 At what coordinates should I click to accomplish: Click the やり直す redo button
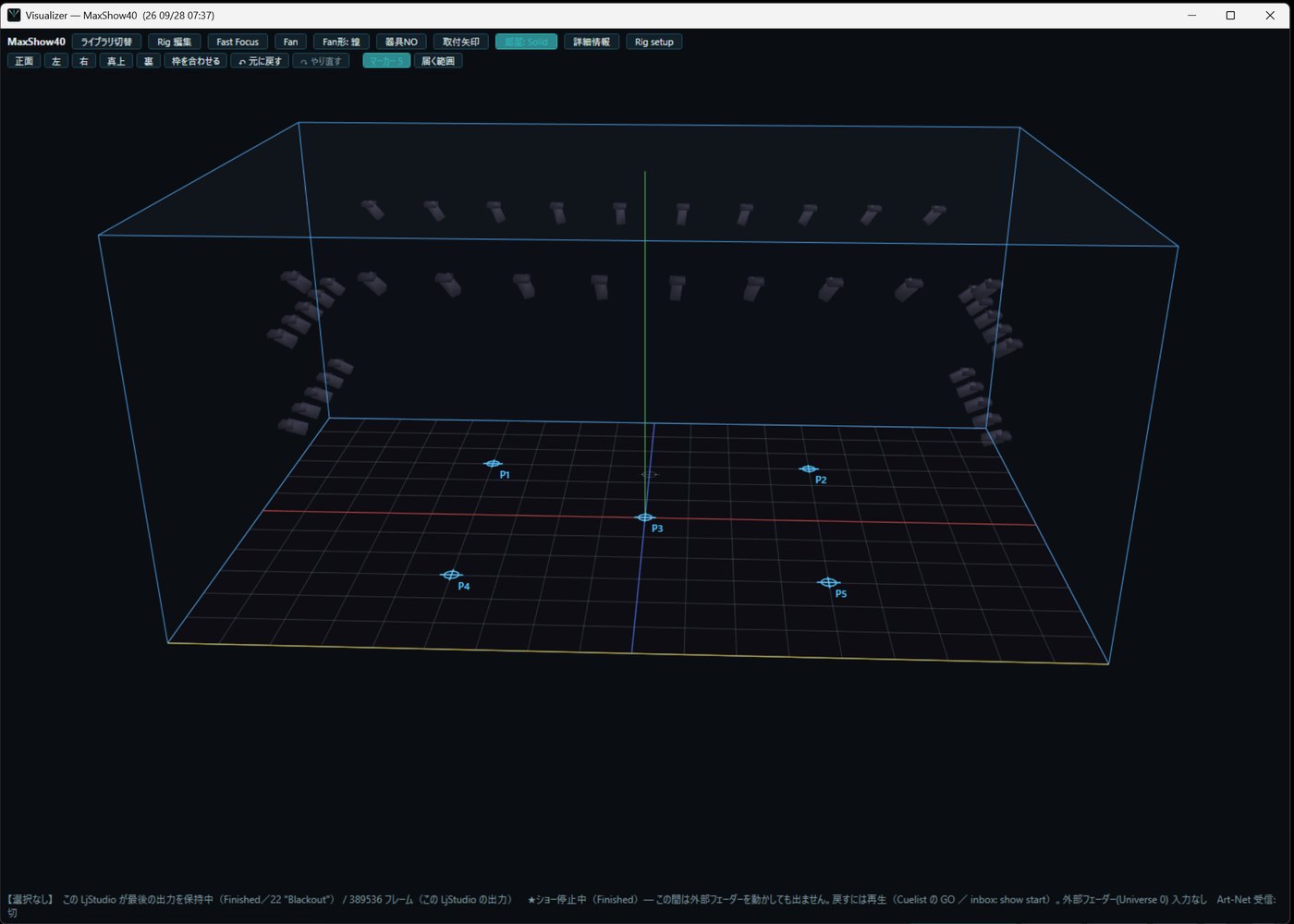[x=321, y=61]
